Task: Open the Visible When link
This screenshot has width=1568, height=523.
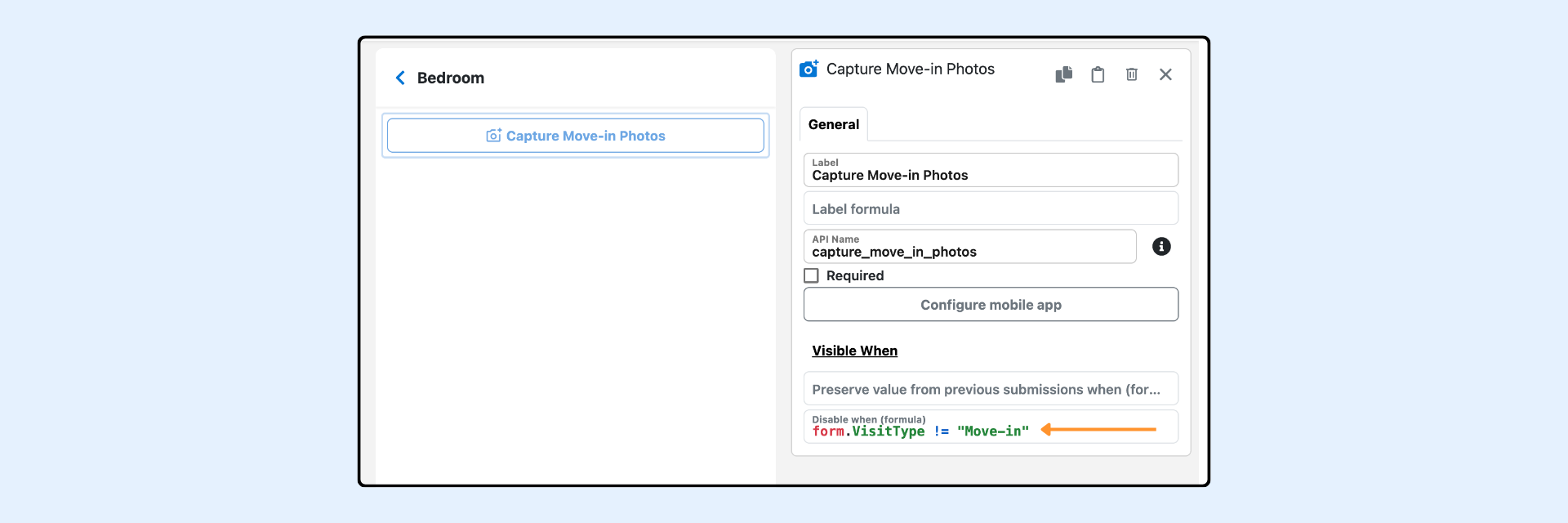Action: pos(854,351)
